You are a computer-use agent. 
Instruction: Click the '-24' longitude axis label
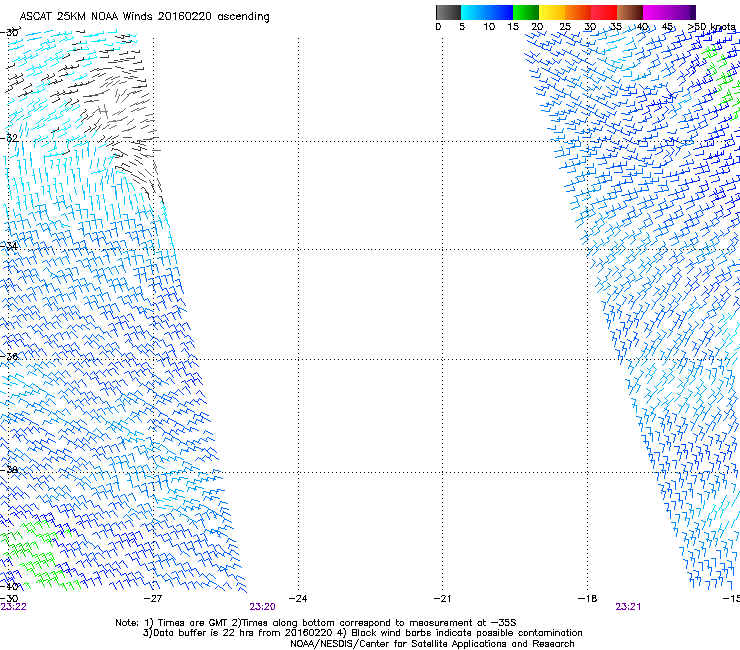(x=298, y=599)
